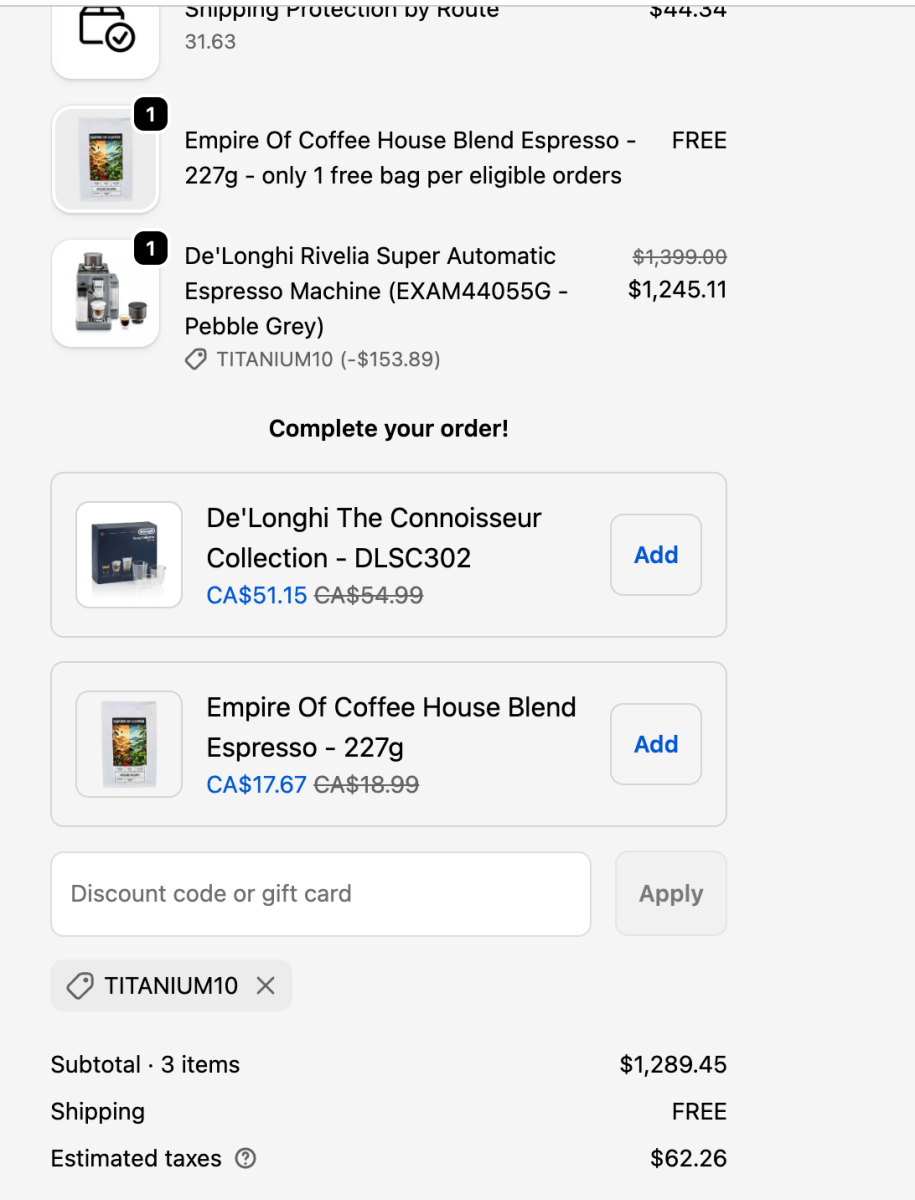This screenshot has height=1200, width=915.
Task: Click the Shipping Protection package icon
Action: click(105, 30)
